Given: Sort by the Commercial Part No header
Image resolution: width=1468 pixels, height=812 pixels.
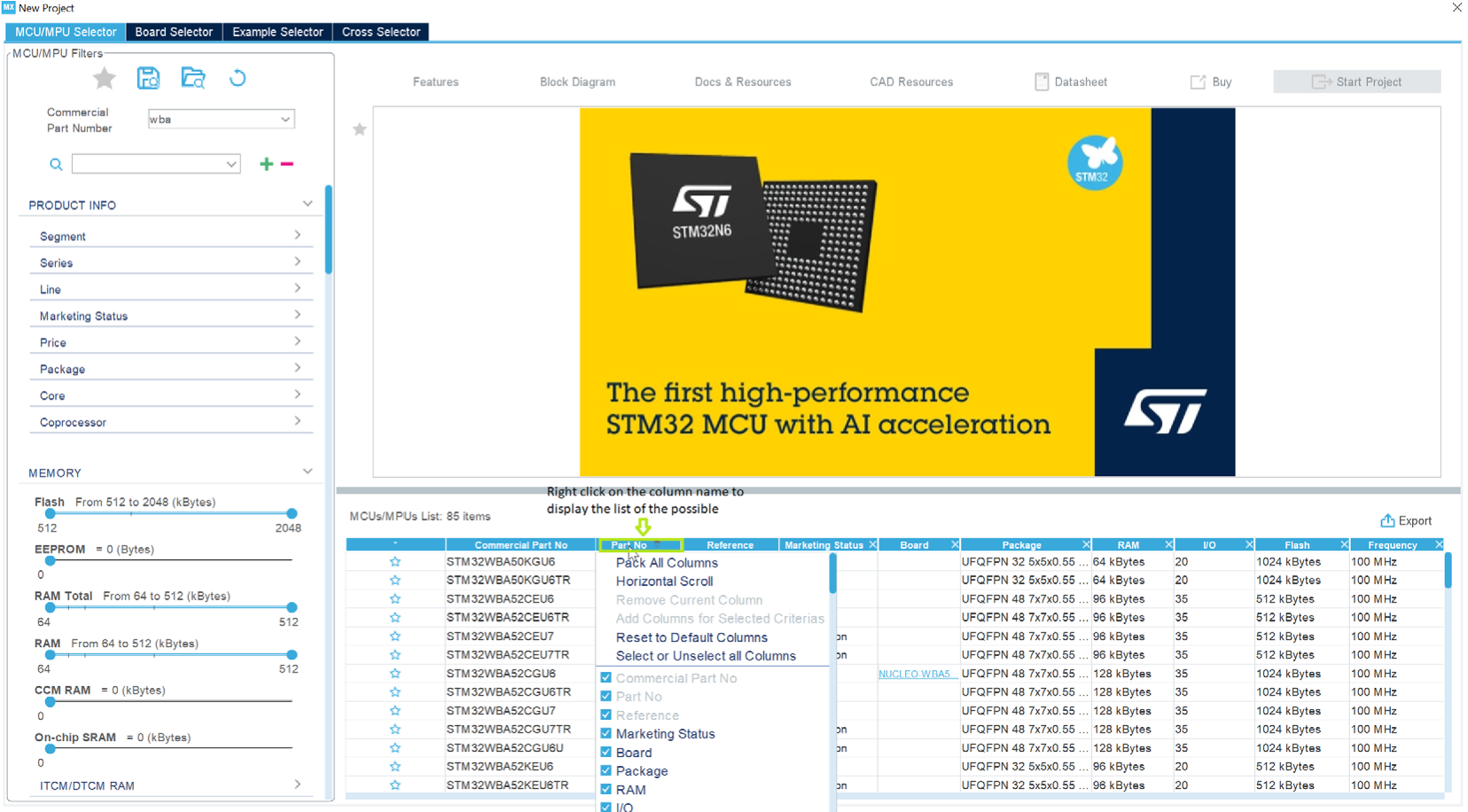Looking at the screenshot, I should [520, 545].
